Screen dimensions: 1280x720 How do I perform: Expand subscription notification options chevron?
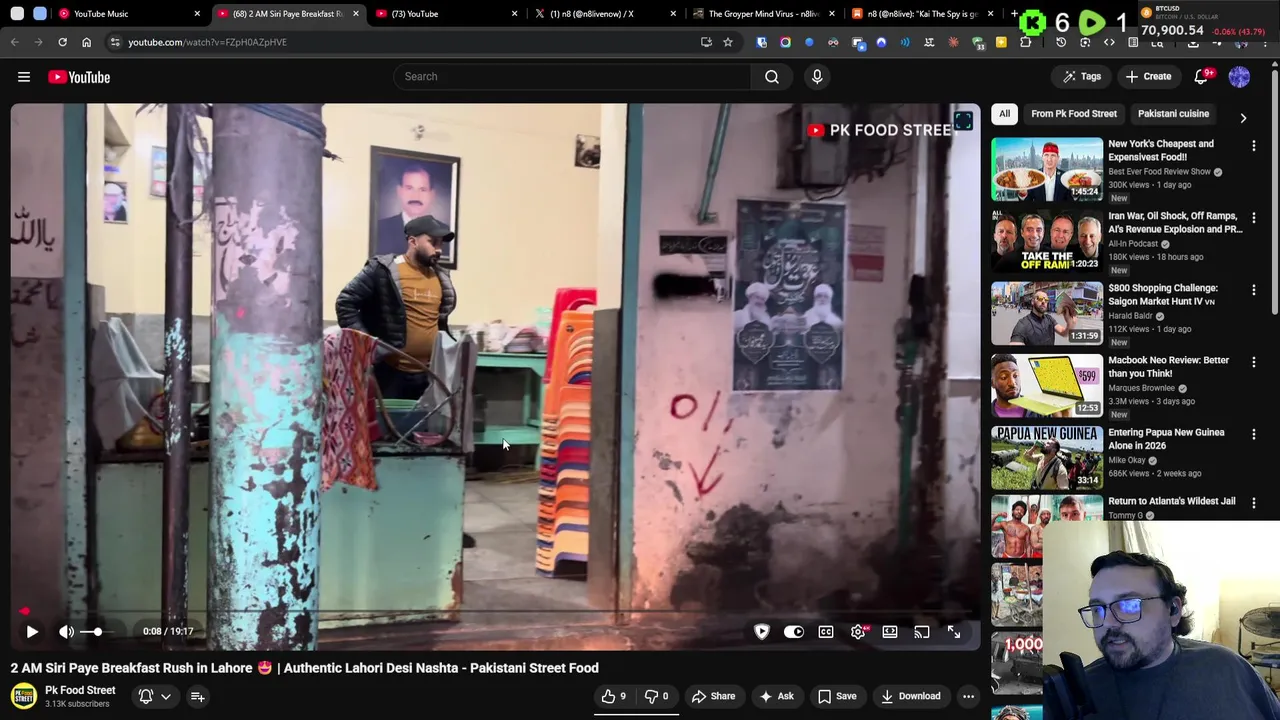tap(166, 697)
